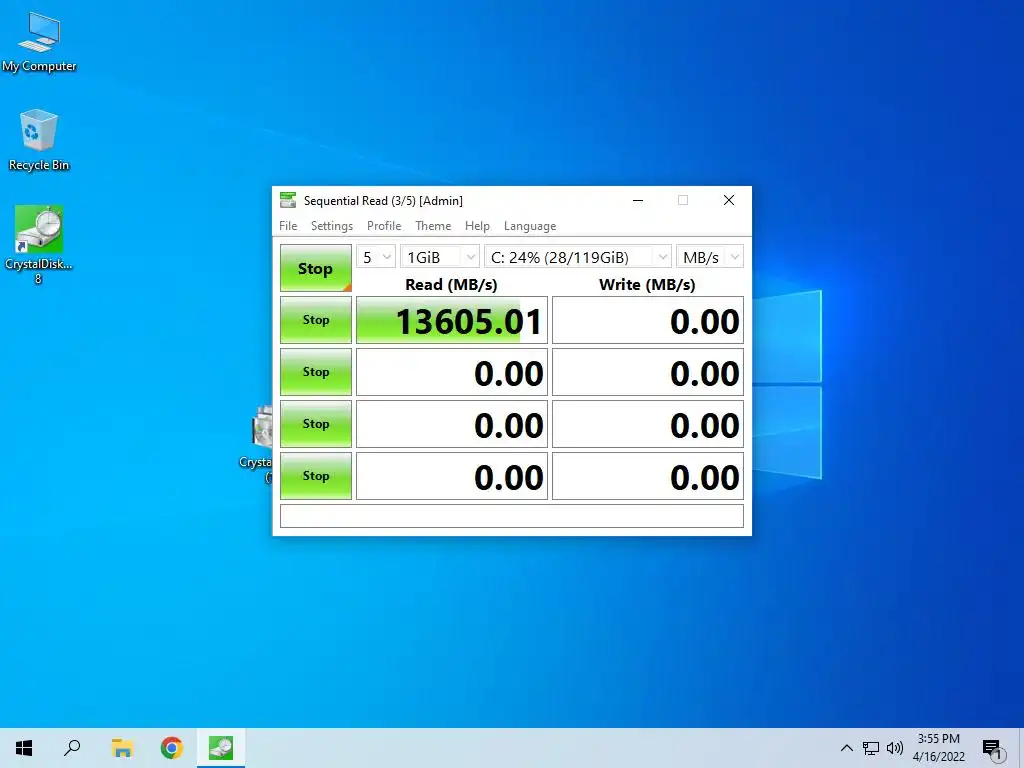
Task: Click CrystalDiskMark title bar app icon
Action: point(287,200)
